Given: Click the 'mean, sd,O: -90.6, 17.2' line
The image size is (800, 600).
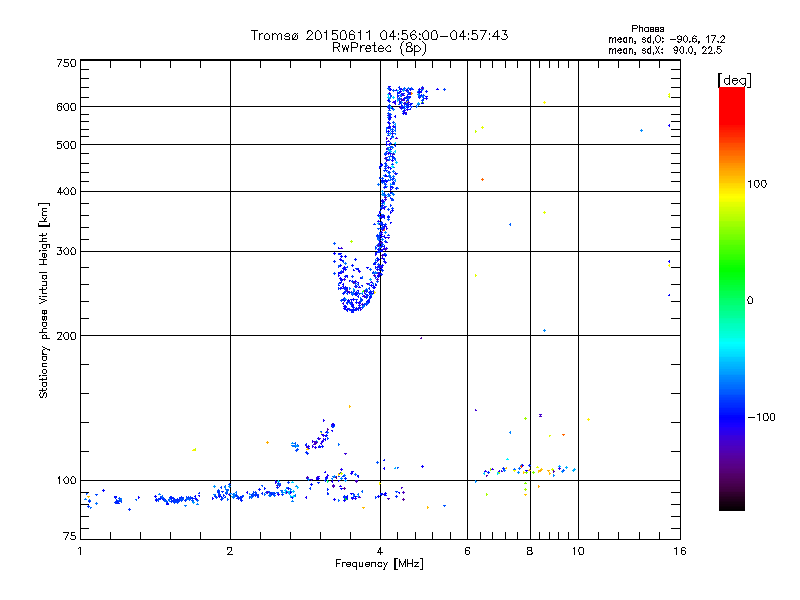Looking at the screenshot, I should click(x=666, y=39).
